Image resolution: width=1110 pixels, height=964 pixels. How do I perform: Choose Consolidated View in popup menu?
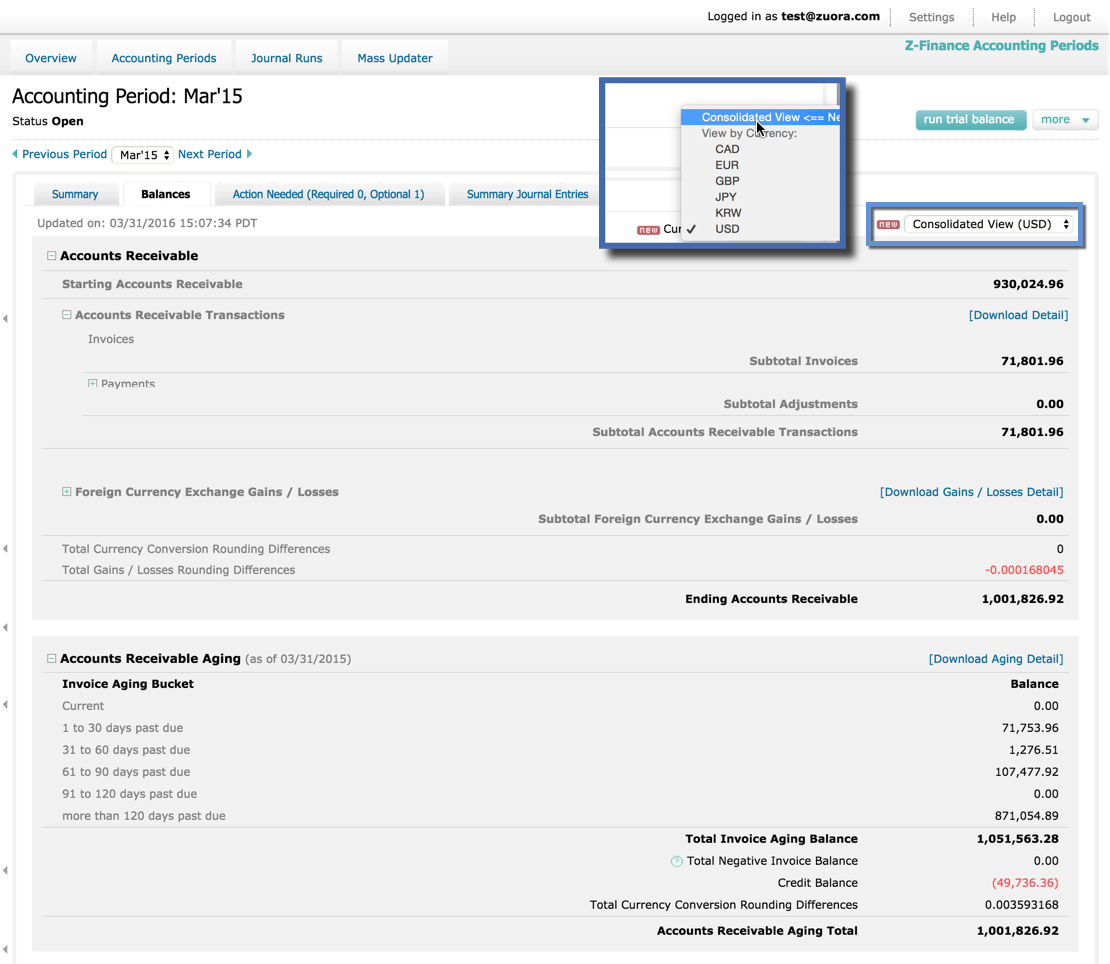tap(760, 117)
